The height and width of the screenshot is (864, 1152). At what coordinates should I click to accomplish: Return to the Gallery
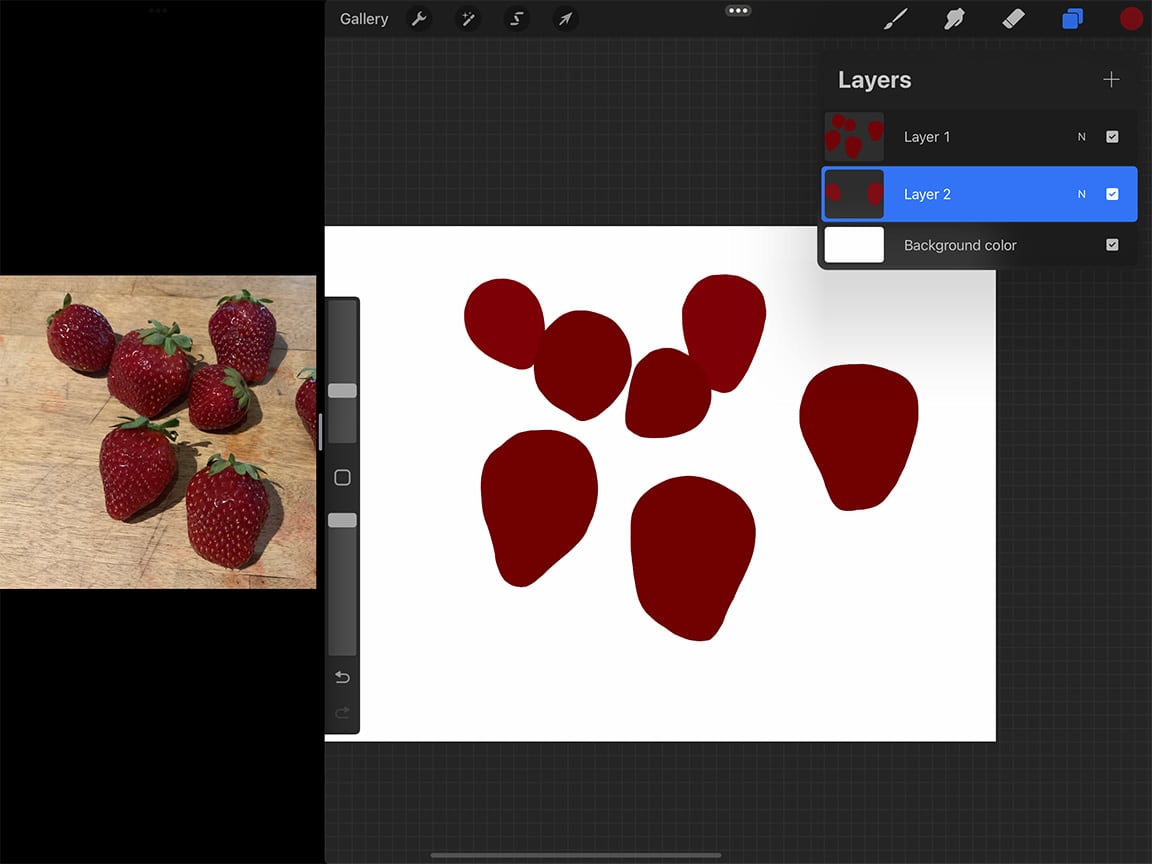point(363,18)
